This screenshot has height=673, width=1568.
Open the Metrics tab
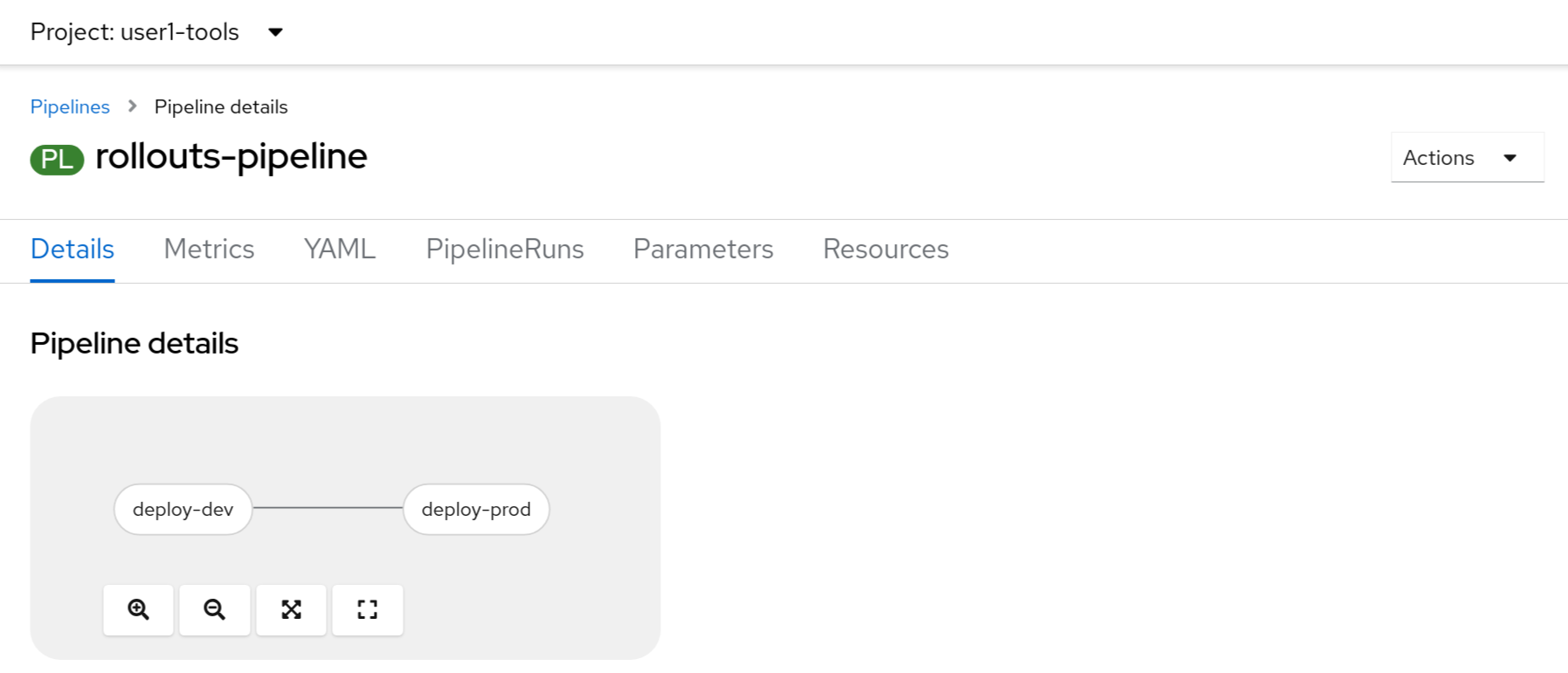(x=209, y=250)
